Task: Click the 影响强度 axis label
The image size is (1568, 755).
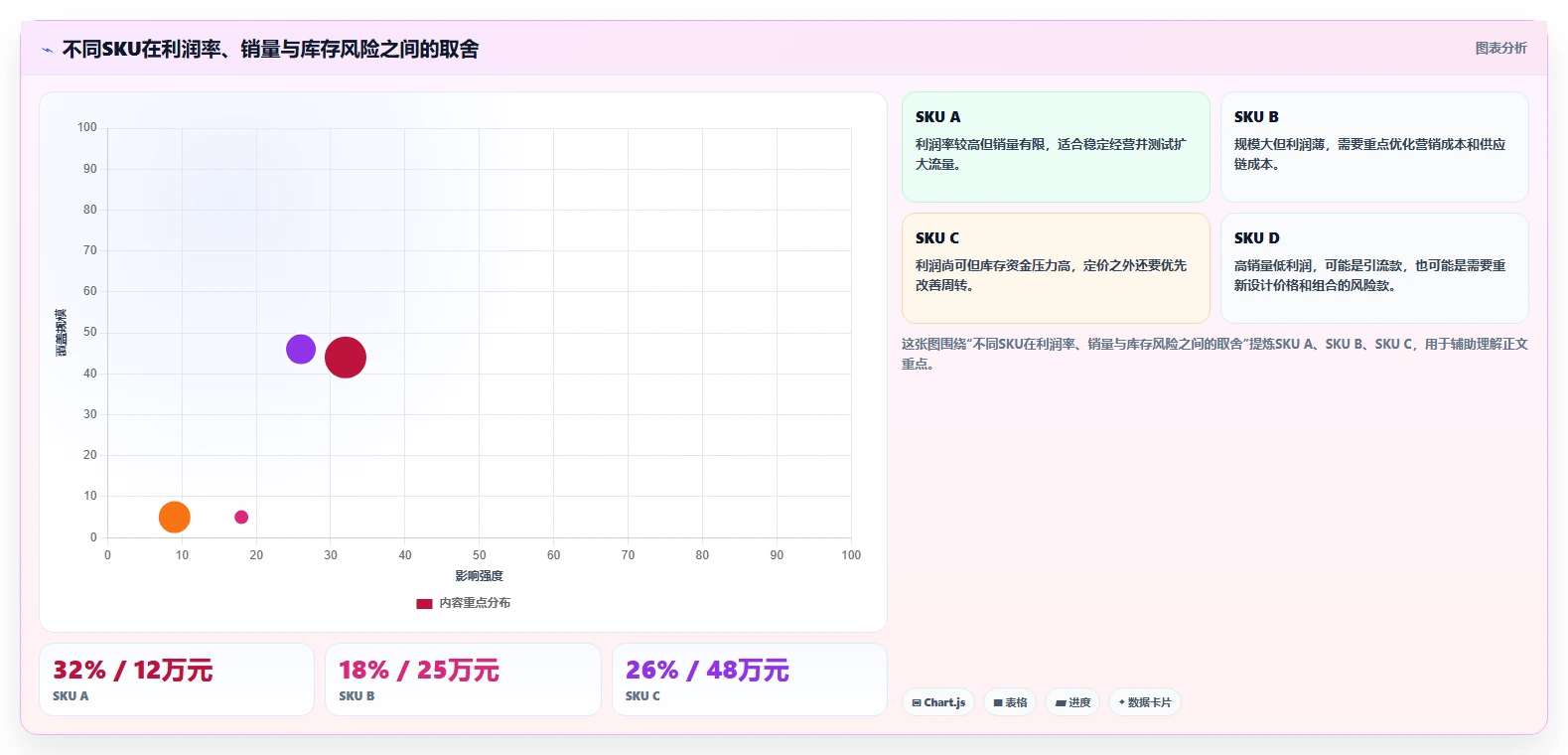Action: (480, 576)
